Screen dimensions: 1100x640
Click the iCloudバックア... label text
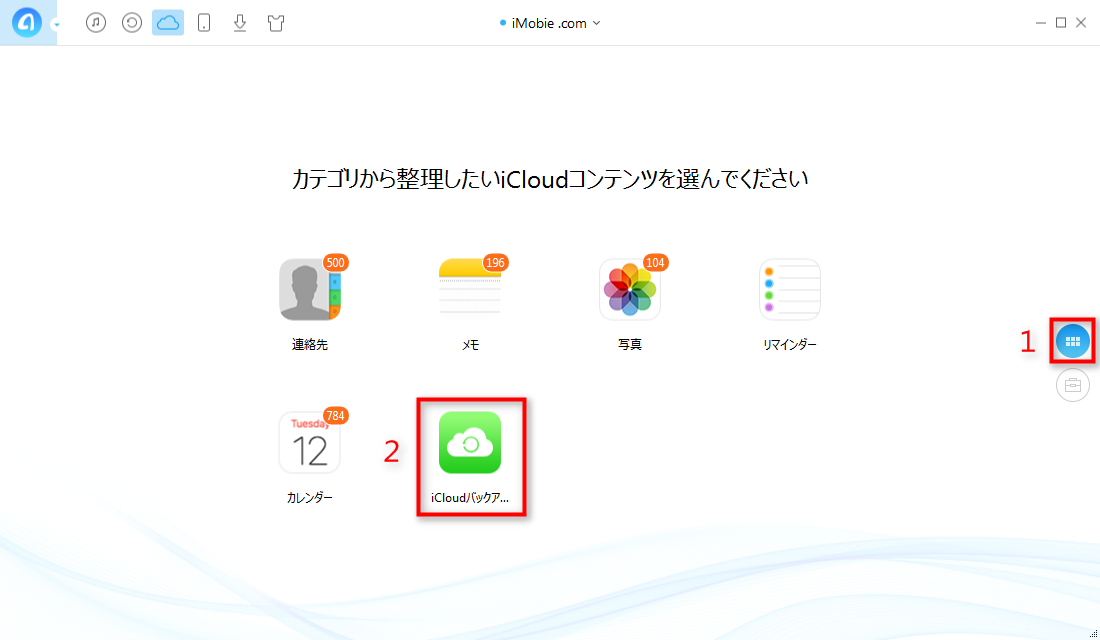[x=470, y=498]
